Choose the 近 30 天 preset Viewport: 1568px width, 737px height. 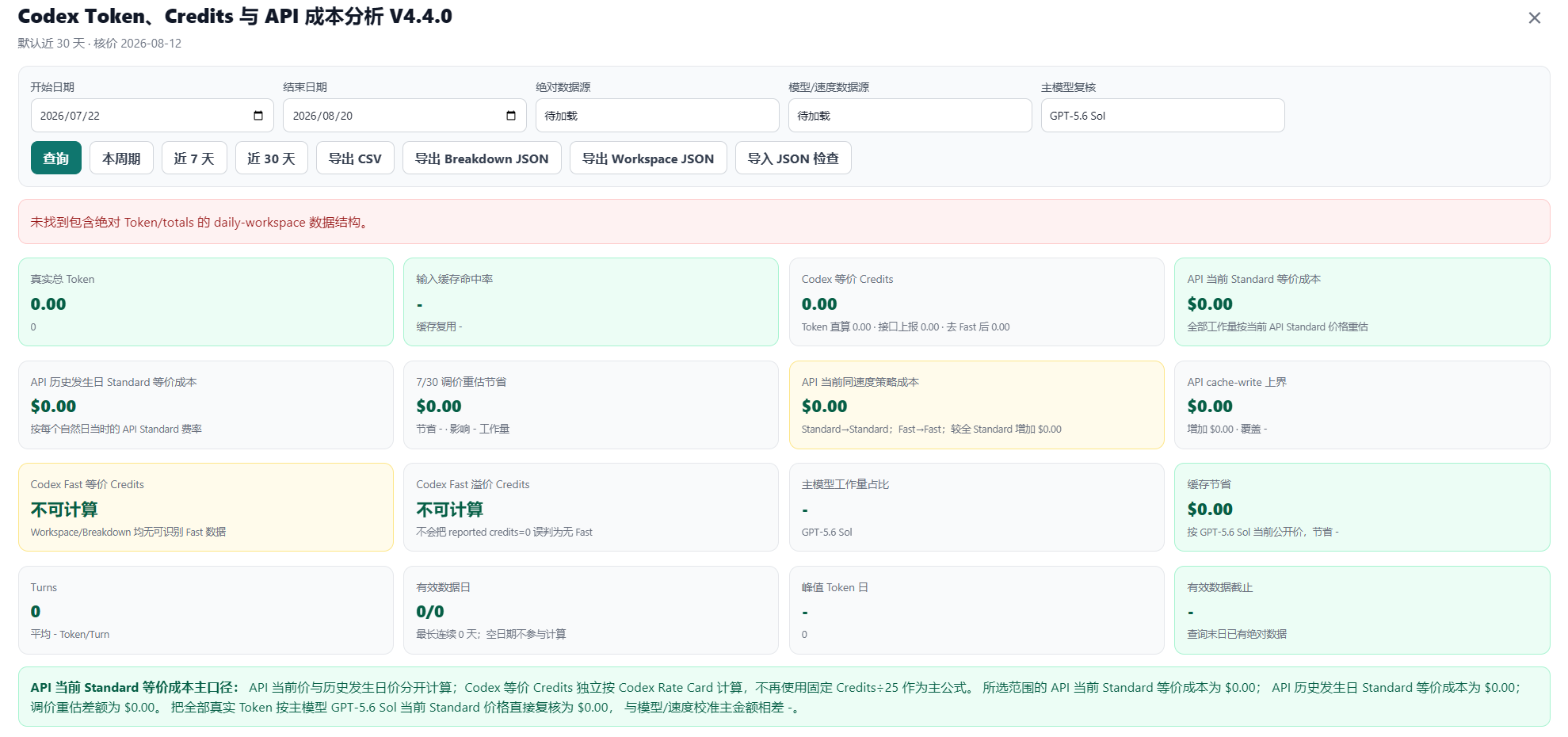[x=272, y=158]
